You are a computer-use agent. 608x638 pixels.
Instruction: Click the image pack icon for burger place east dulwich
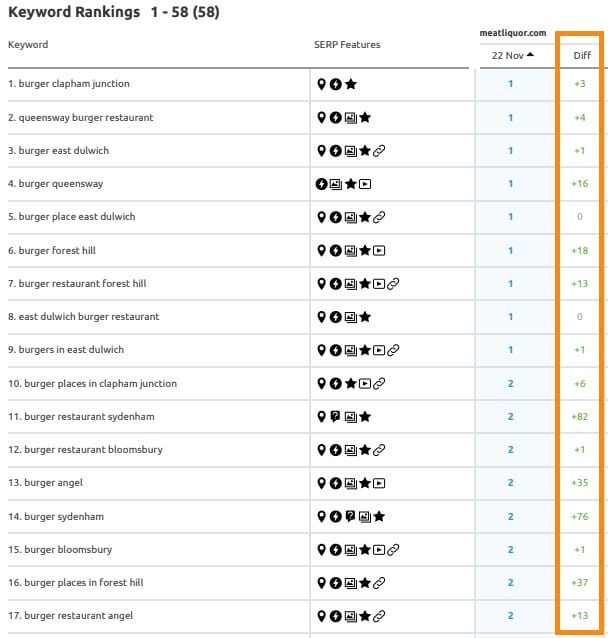point(350,217)
